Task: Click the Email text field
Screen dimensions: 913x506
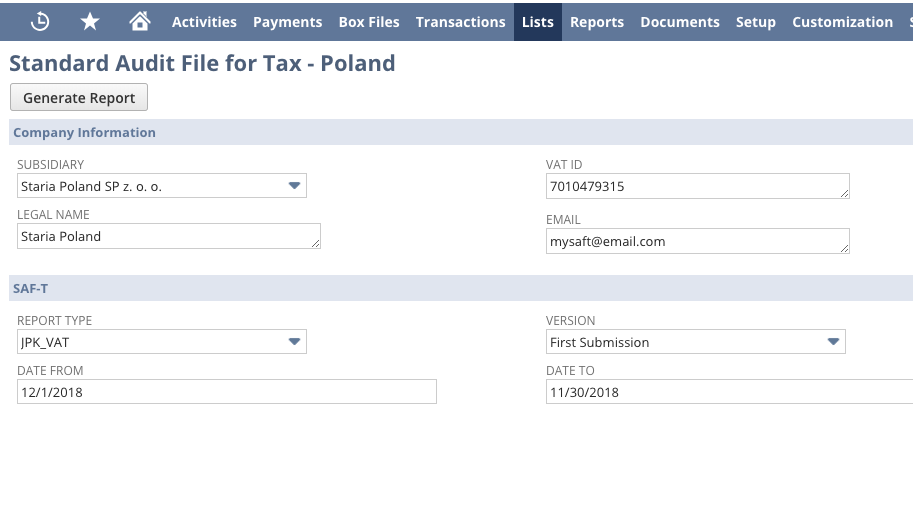Action: tap(698, 241)
